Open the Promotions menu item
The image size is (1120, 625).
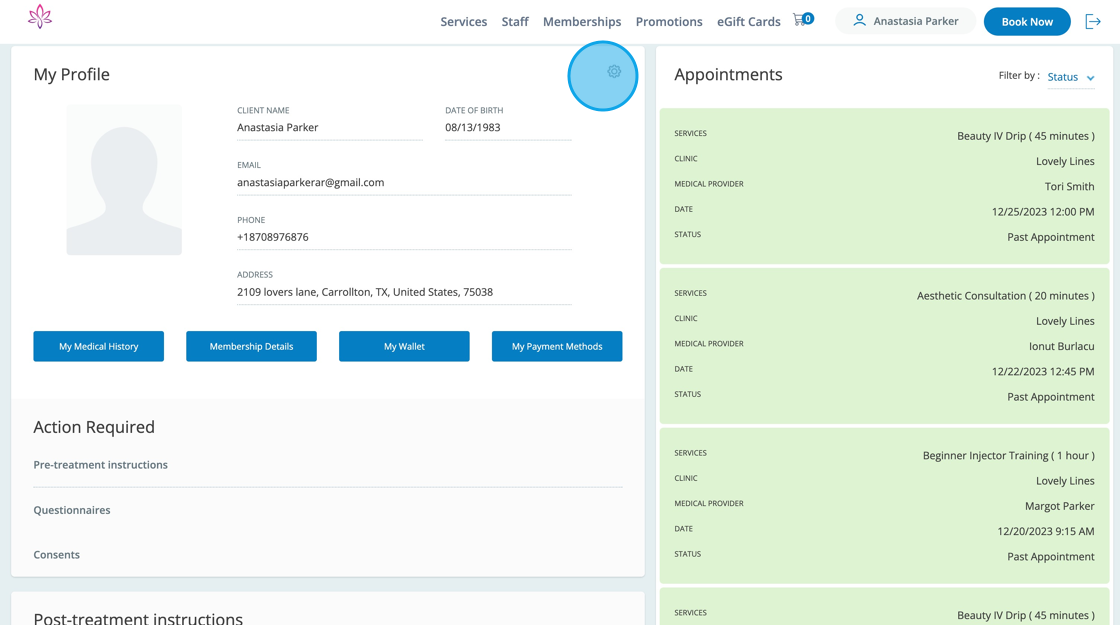(x=669, y=22)
